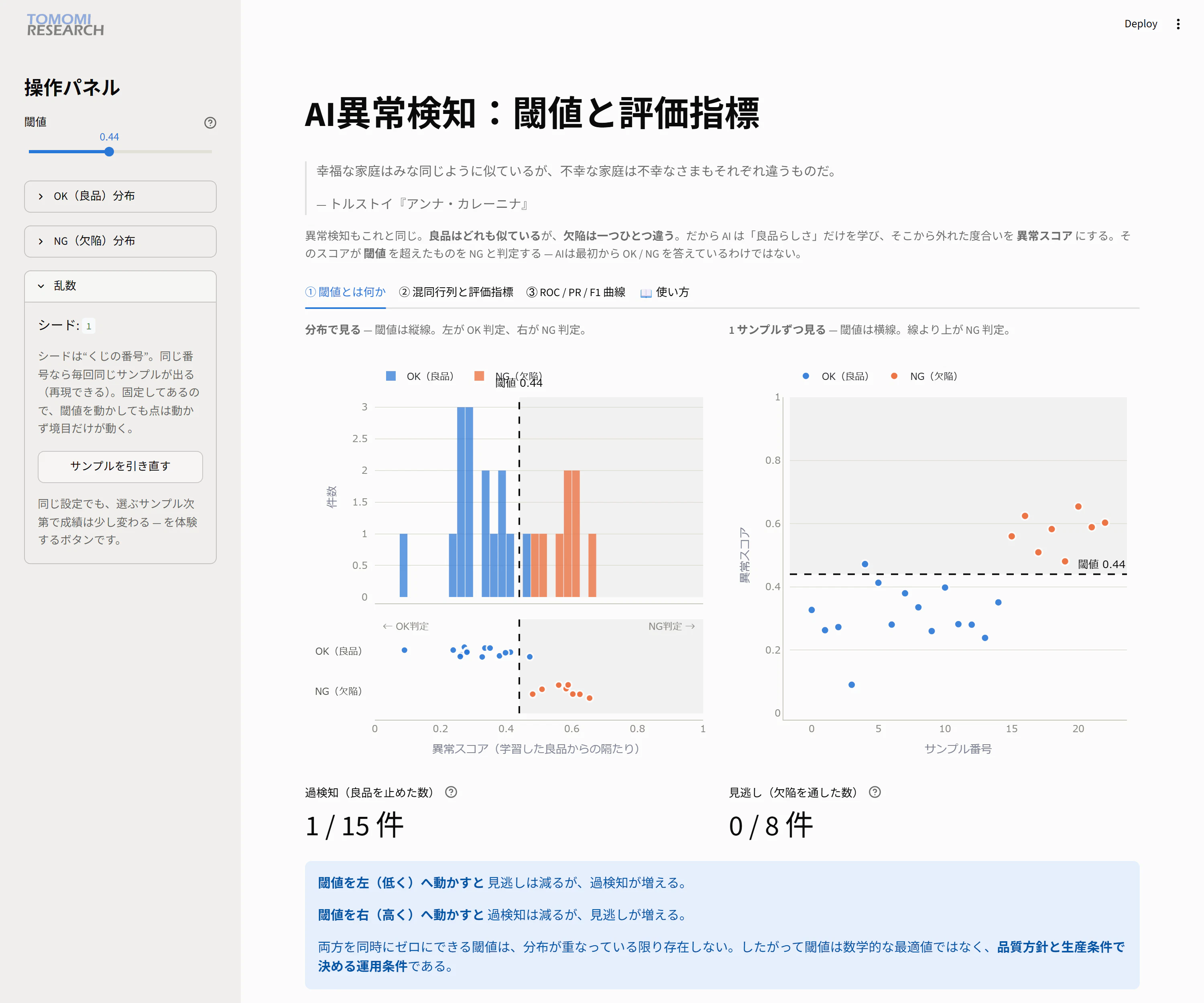Click the NG判定 → annotation in the strip plot
This screenshot has height=1003, width=1204.
672,626
